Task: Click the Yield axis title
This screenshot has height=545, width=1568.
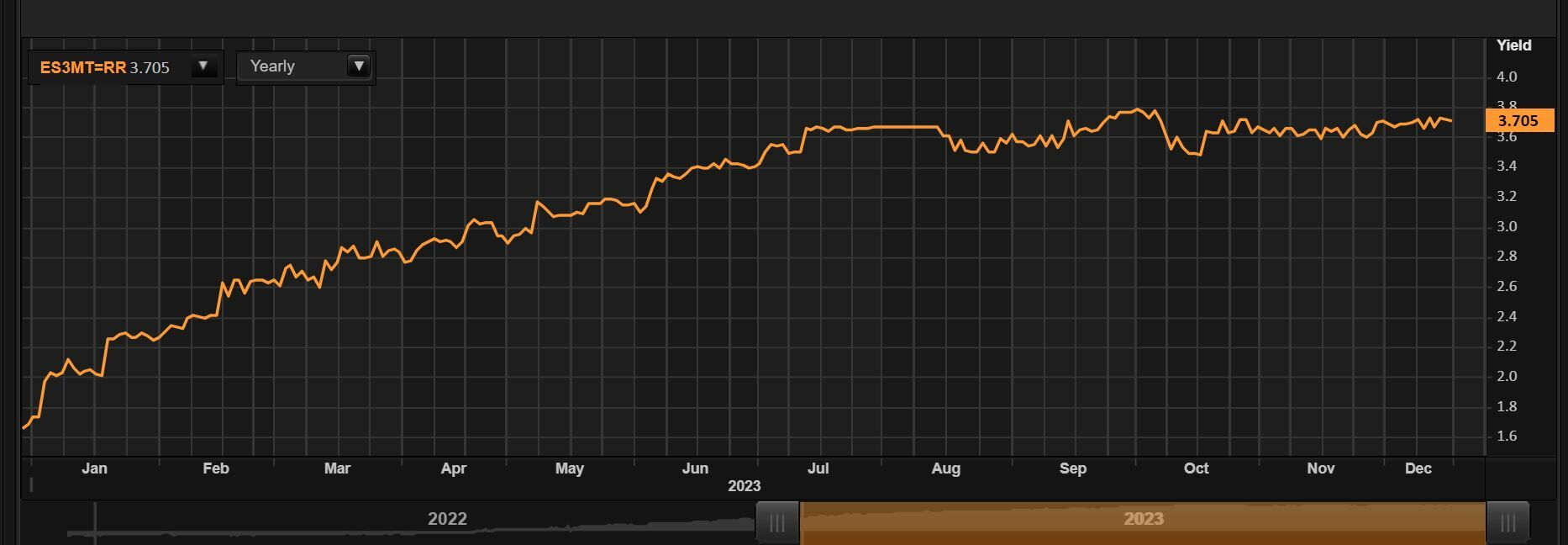Action: (x=1514, y=45)
